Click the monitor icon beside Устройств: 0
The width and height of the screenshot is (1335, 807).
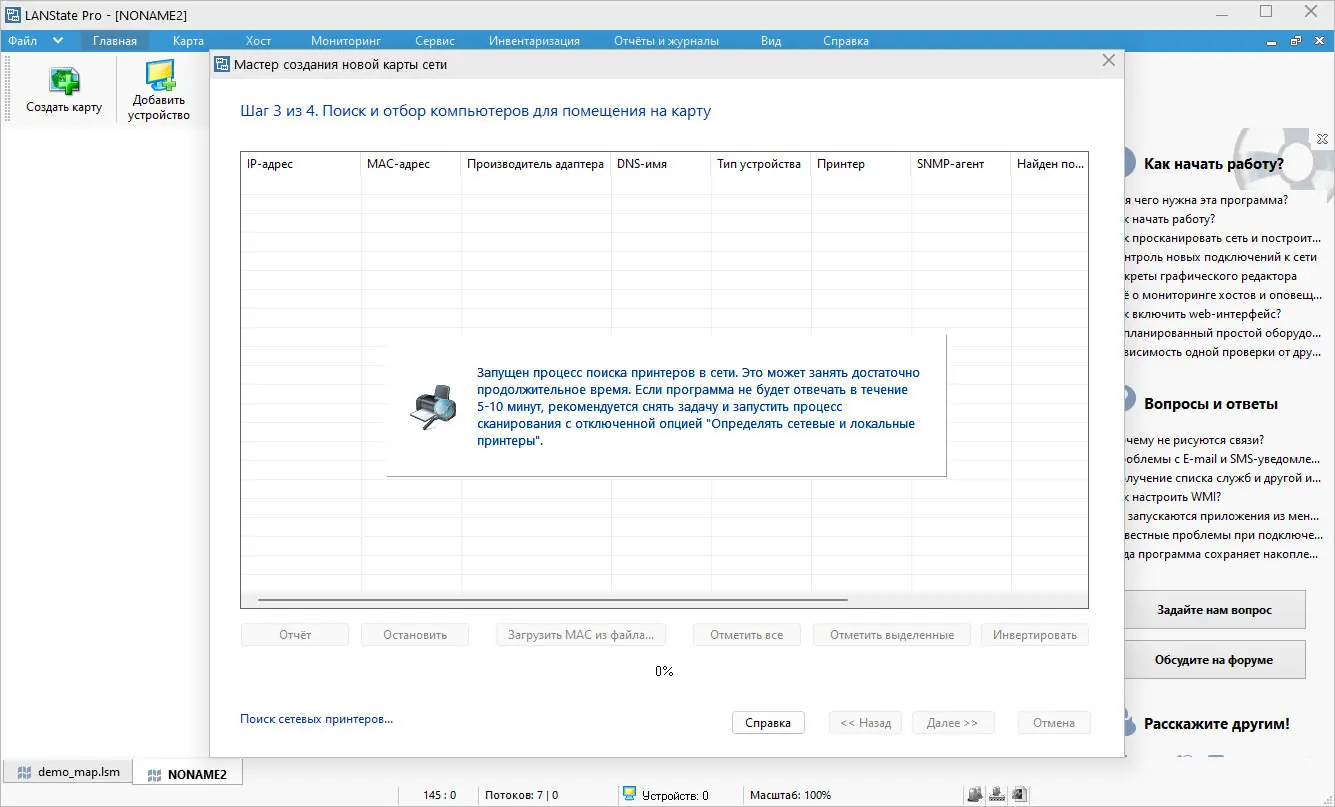(629, 794)
